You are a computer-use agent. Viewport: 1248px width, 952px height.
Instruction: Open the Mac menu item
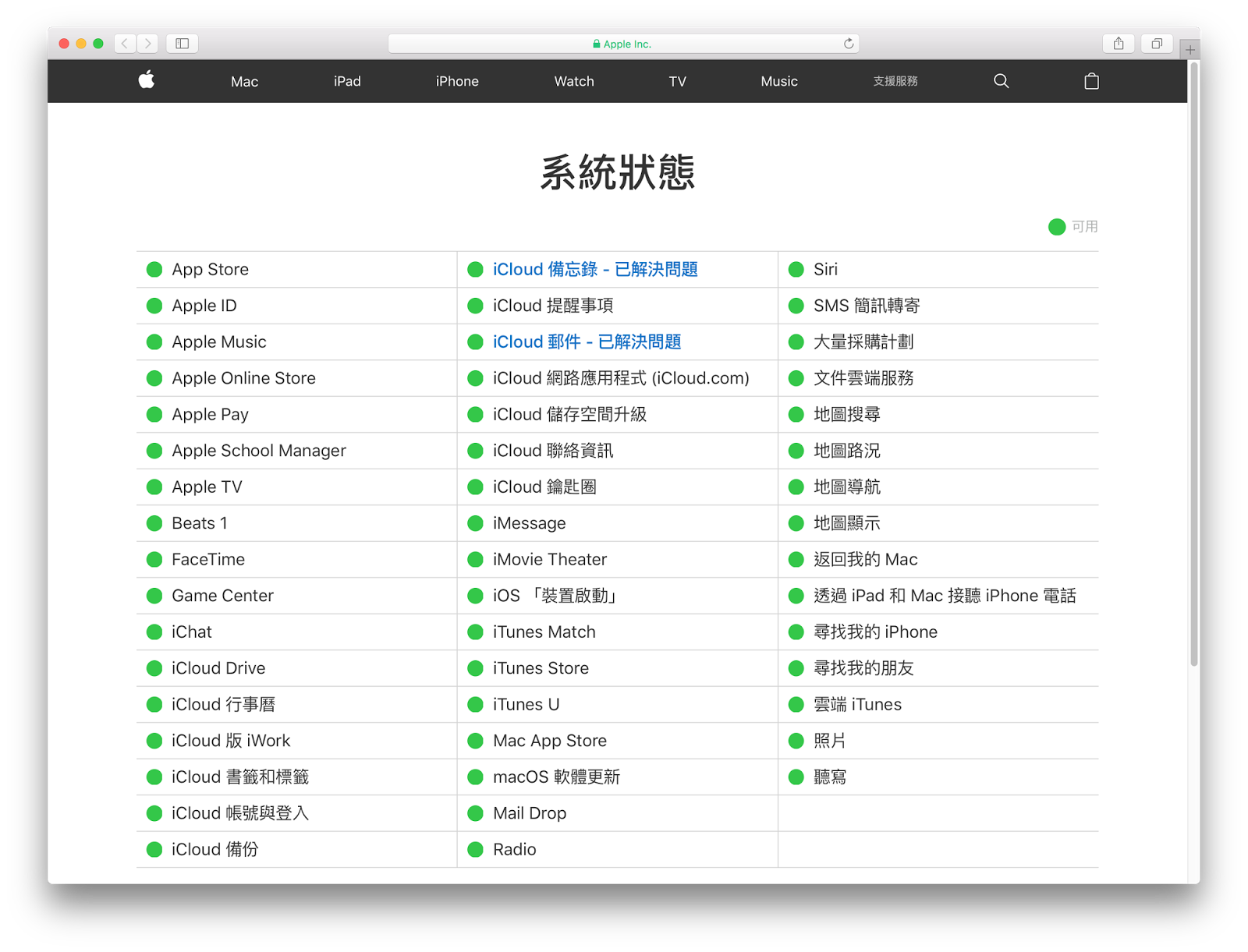click(244, 81)
